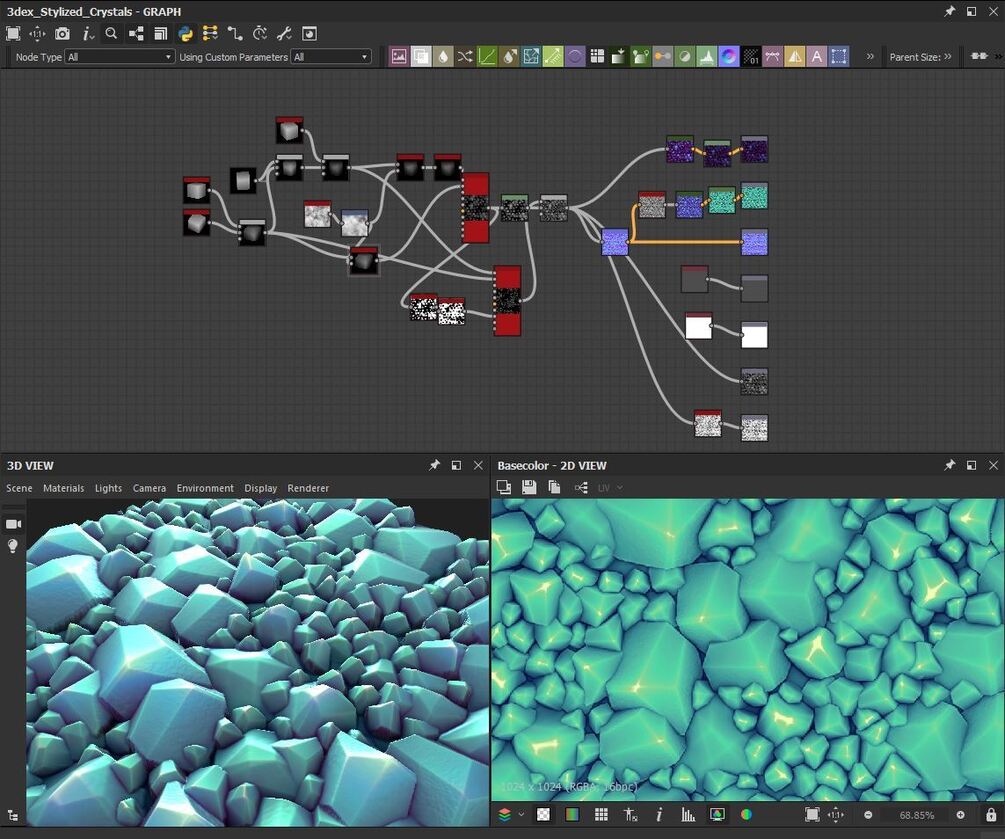The height and width of the screenshot is (839, 1005).
Task: Open the graph tools wrench icon
Action: click(x=285, y=34)
